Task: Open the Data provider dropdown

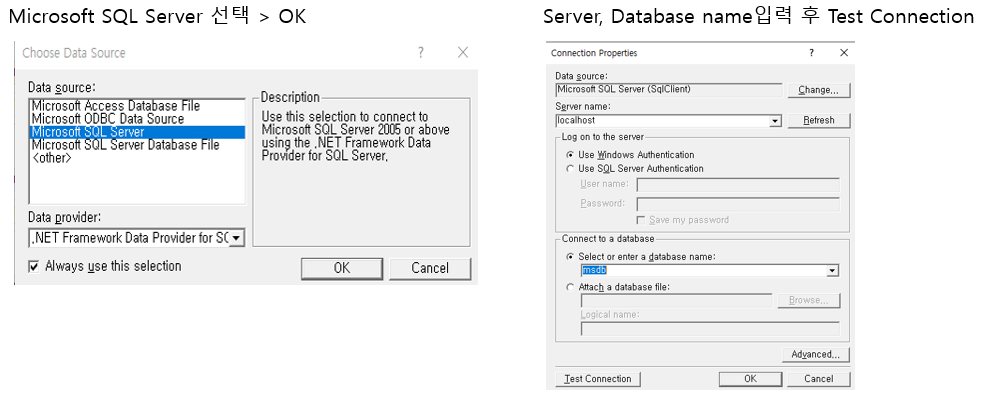Action: click(x=236, y=238)
